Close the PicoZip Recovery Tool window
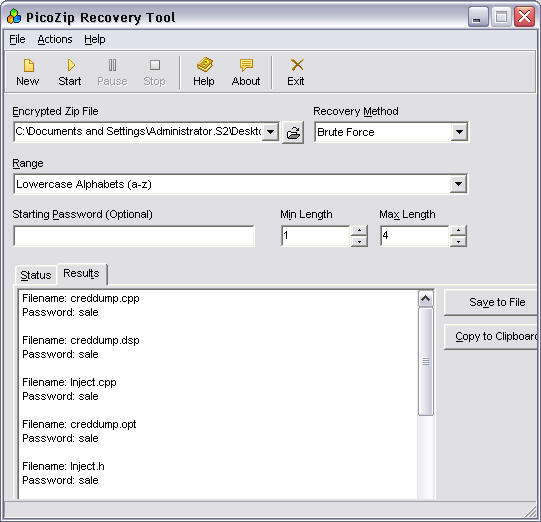The image size is (541, 522). (x=524, y=17)
